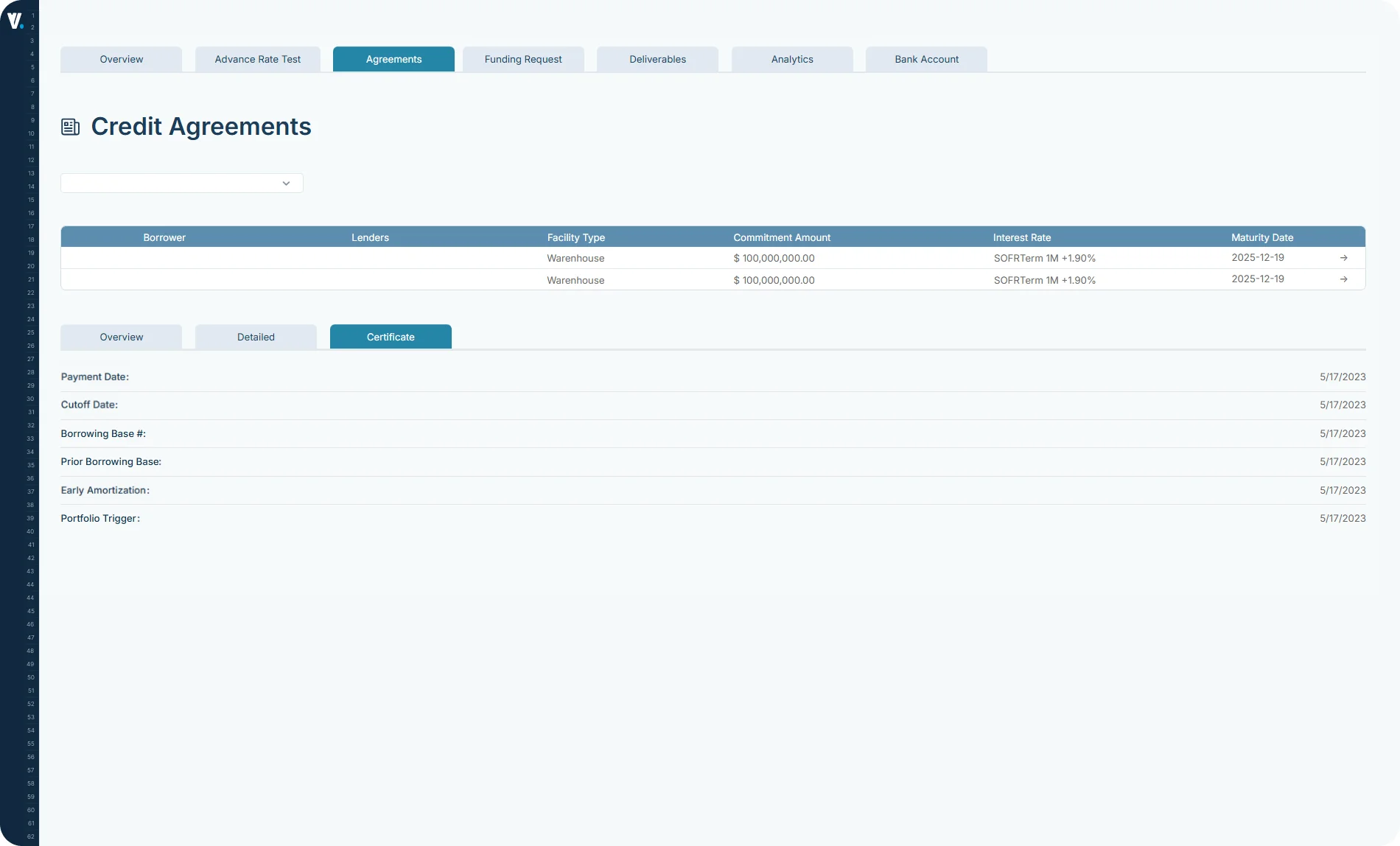1400x846 pixels.
Task: Click the Portfolio Trigger row
Action: tap(99, 518)
